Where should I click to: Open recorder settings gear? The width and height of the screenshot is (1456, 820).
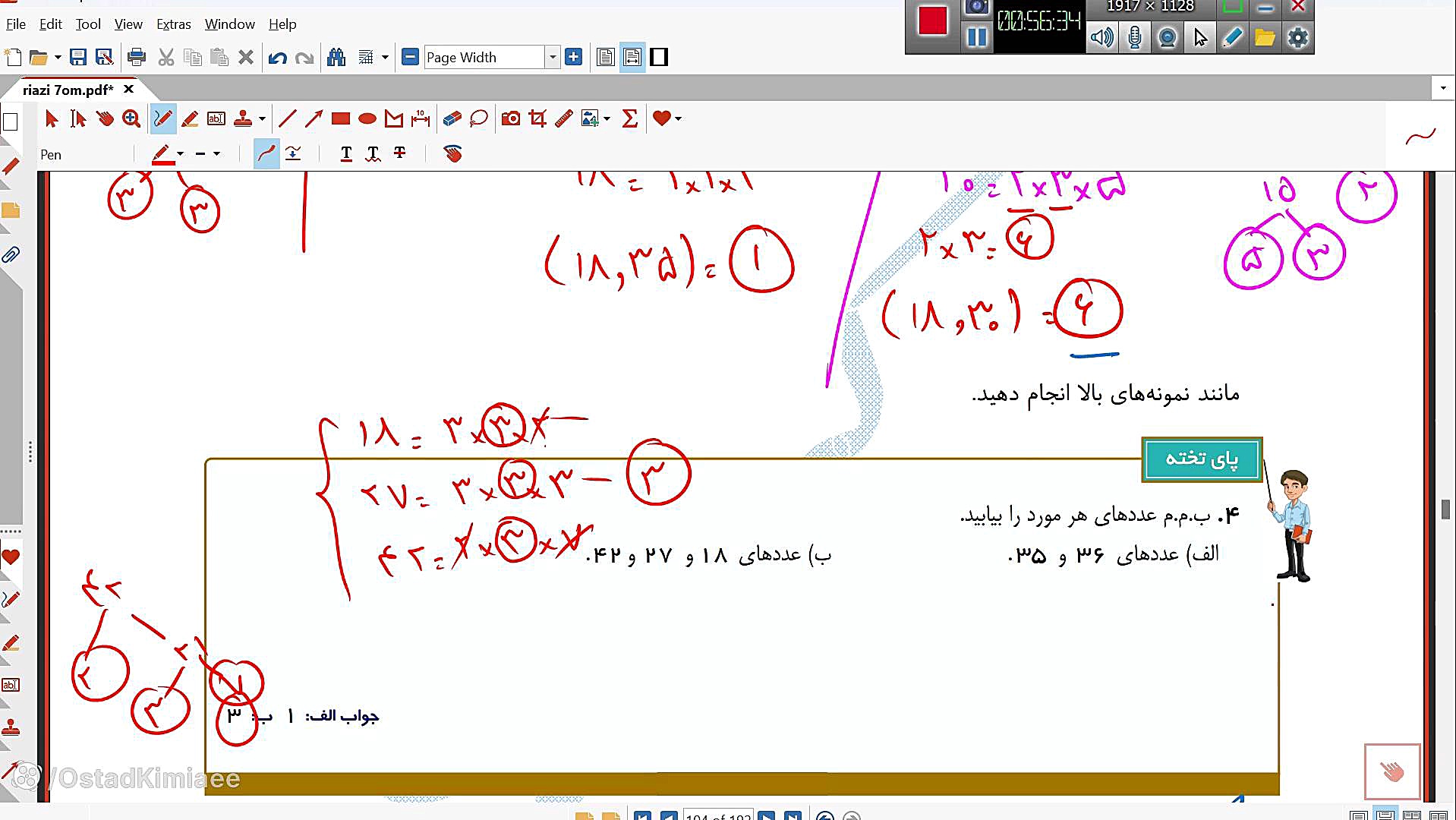click(1298, 37)
